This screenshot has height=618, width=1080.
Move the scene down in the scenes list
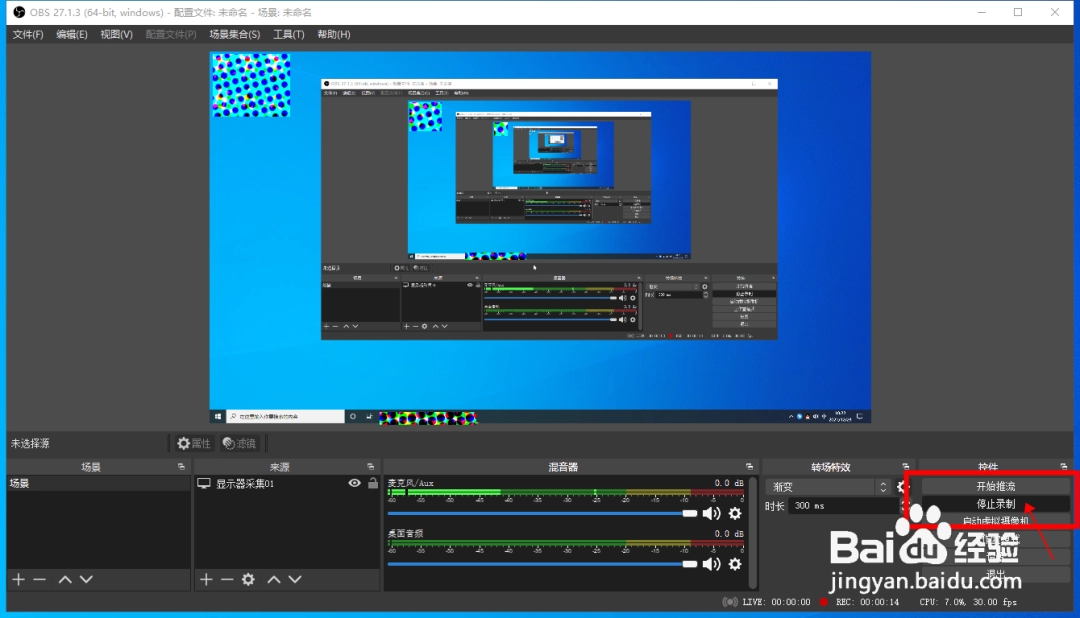[86, 579]
